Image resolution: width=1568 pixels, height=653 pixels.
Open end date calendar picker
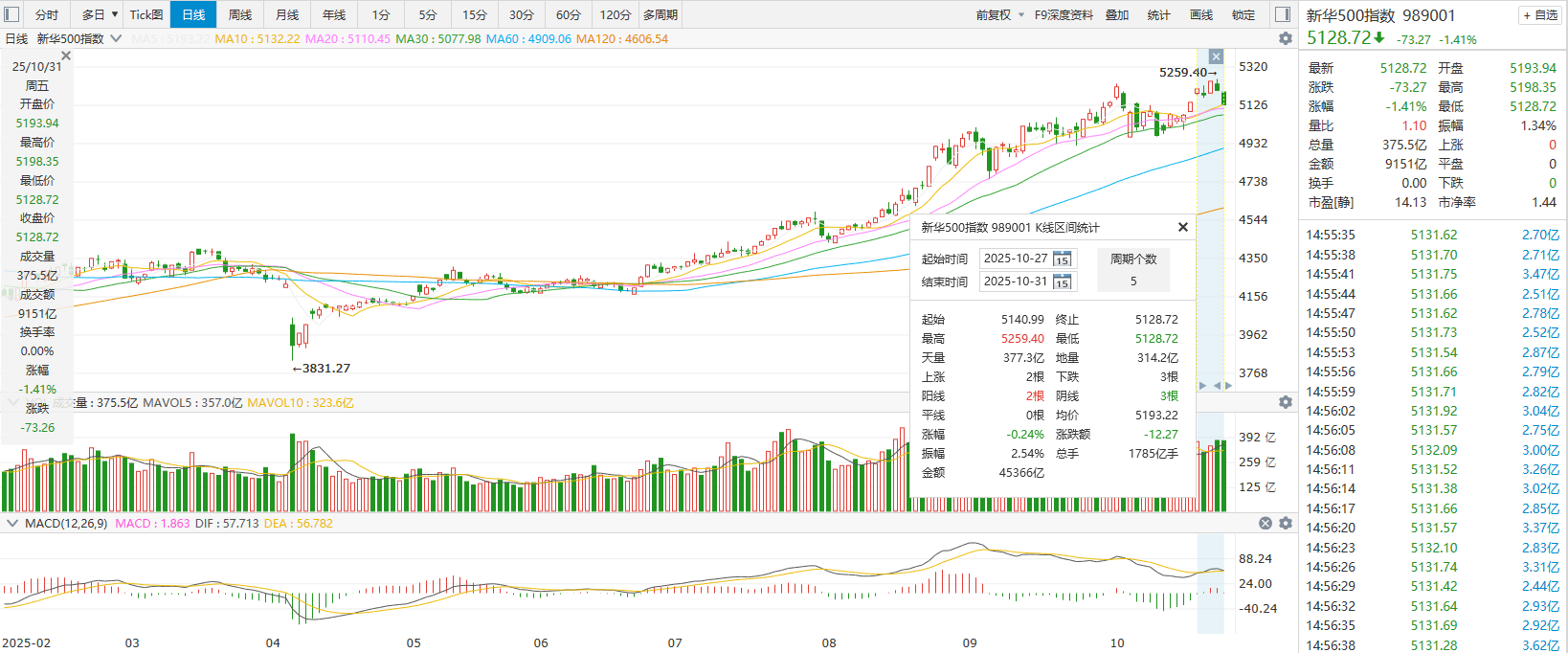[x=1062, y=282]
